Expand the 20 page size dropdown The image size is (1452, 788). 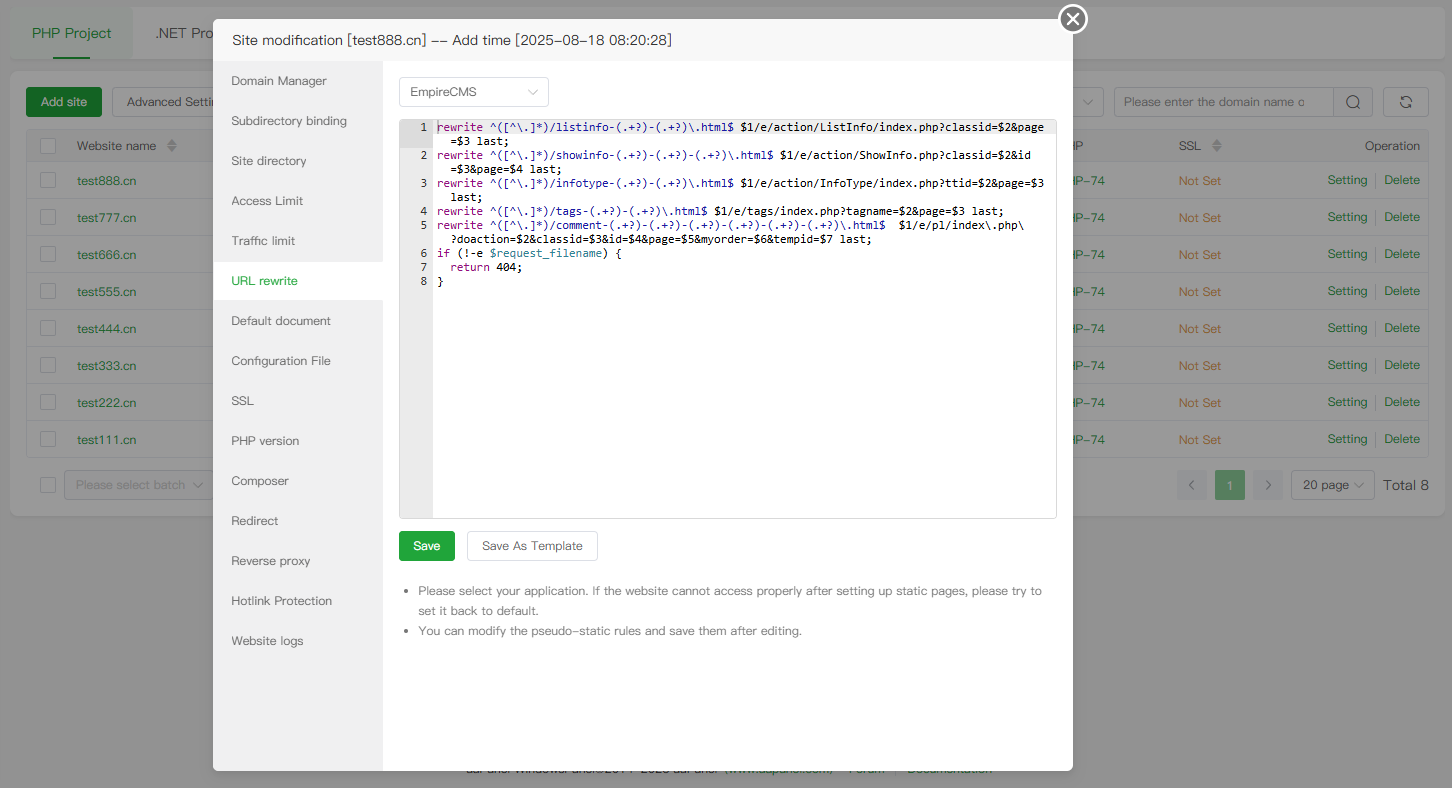1332,485
